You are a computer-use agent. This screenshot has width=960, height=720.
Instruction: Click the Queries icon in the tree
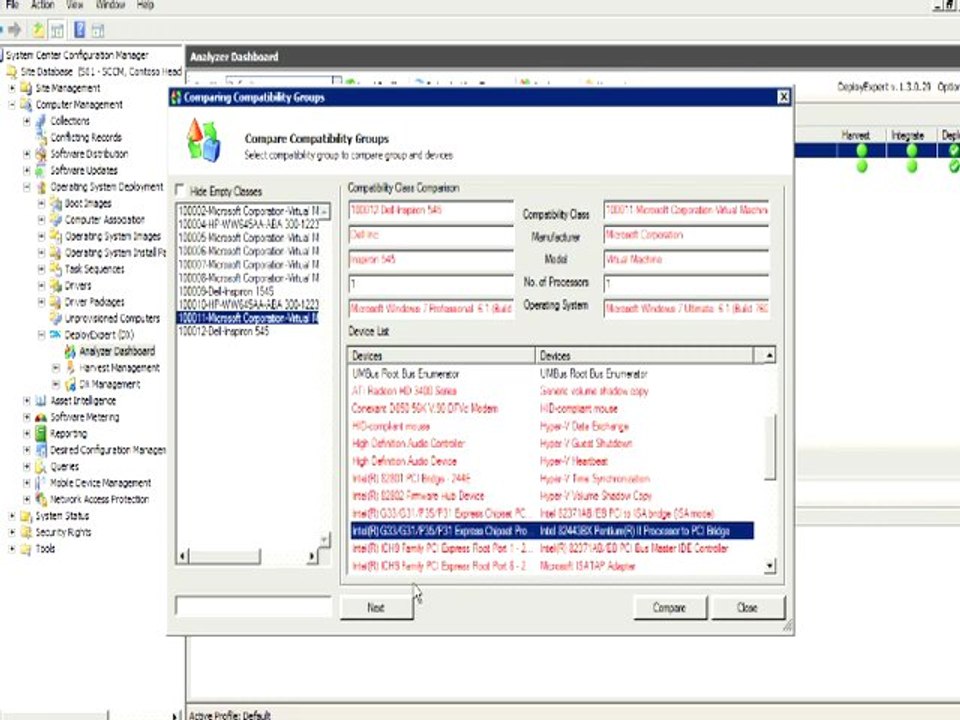click(41, 467)
